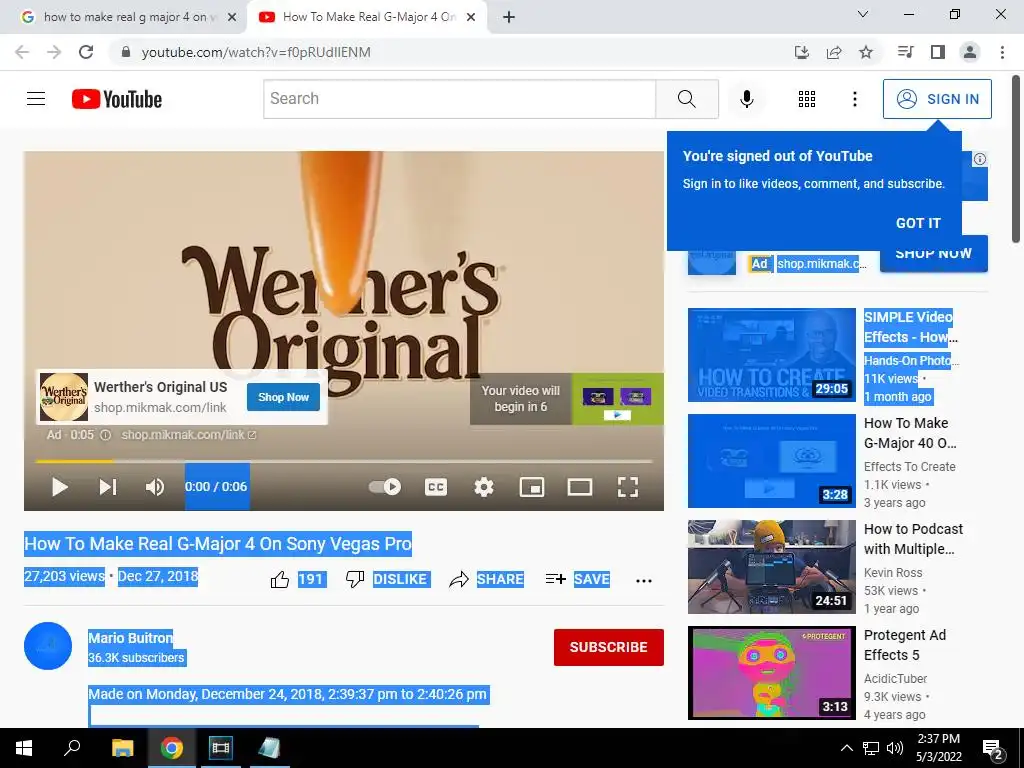Skip to the next video
Screen dimensions: 1024x768
(x=108, y=487)
